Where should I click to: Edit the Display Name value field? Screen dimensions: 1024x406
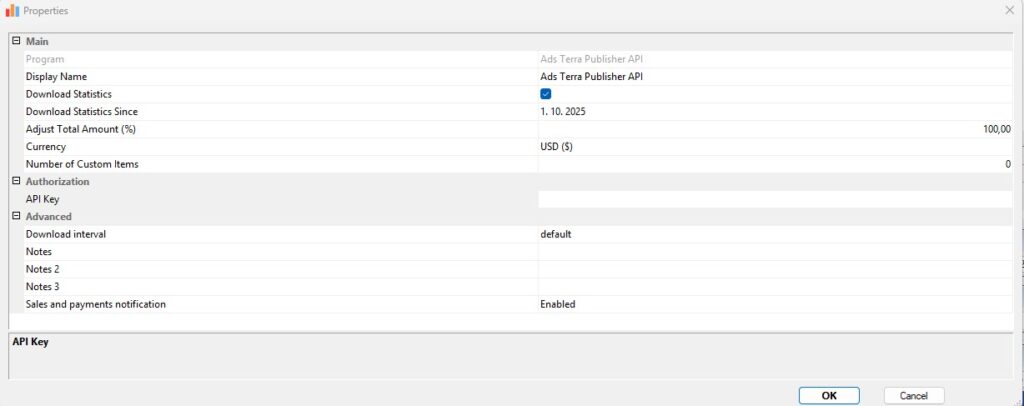coord(775,76)
